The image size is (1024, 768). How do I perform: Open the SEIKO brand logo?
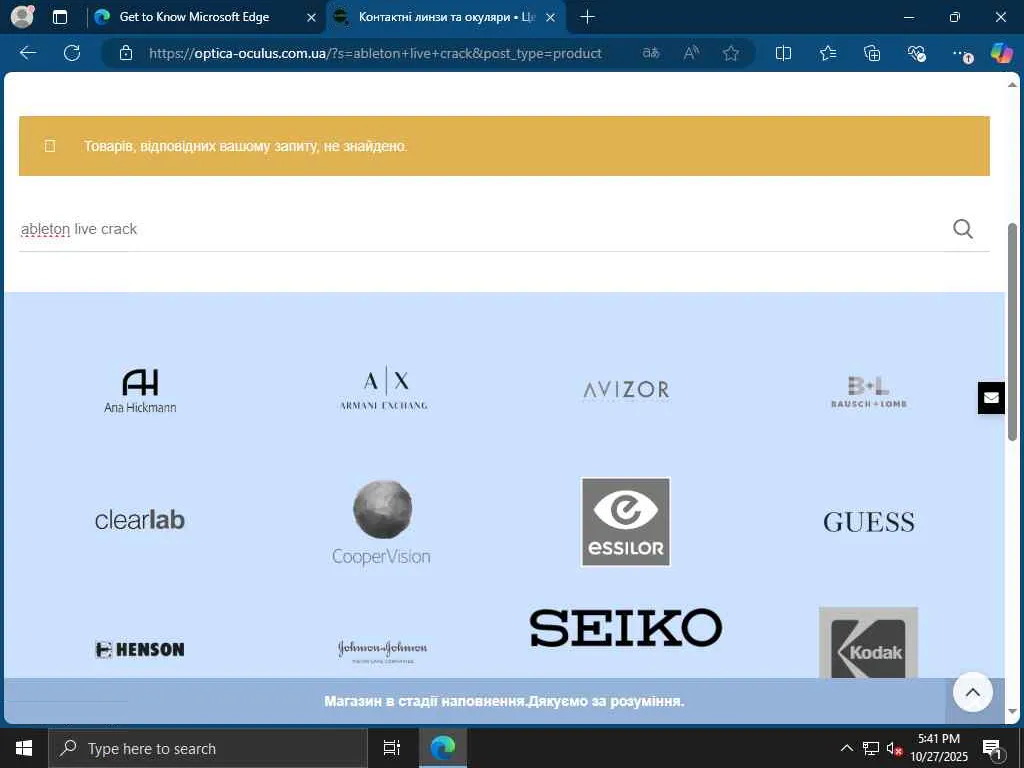point(626,628)
